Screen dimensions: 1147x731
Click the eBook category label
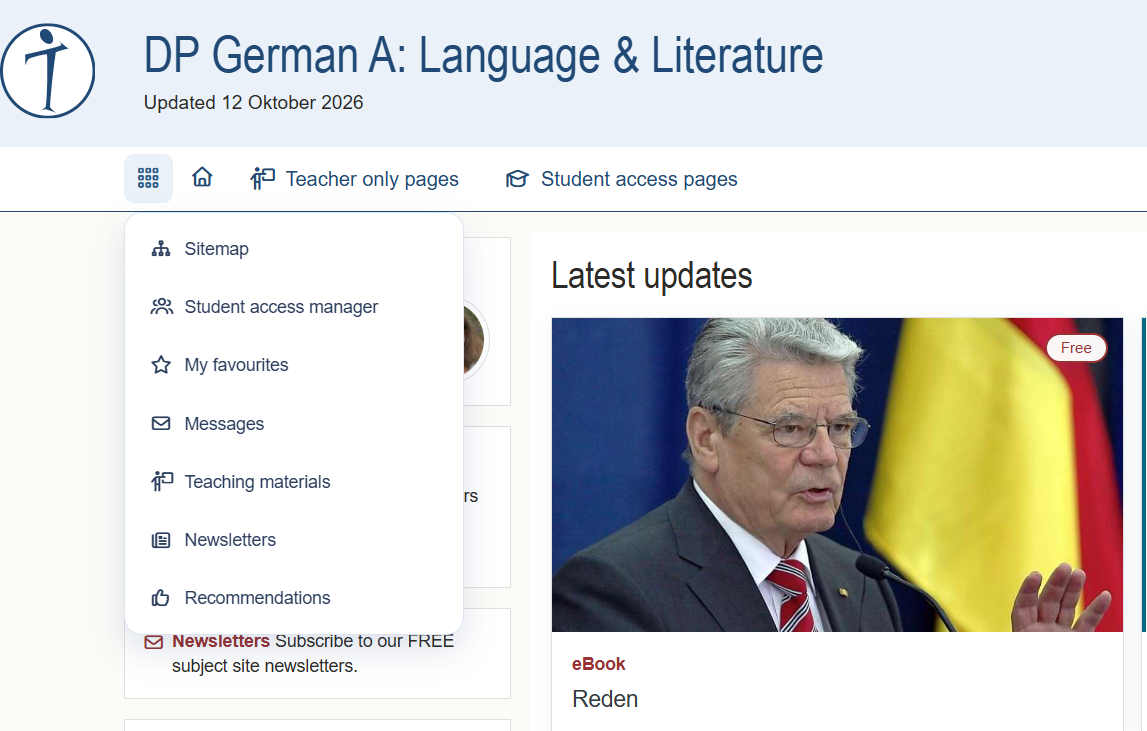(598, 664)
